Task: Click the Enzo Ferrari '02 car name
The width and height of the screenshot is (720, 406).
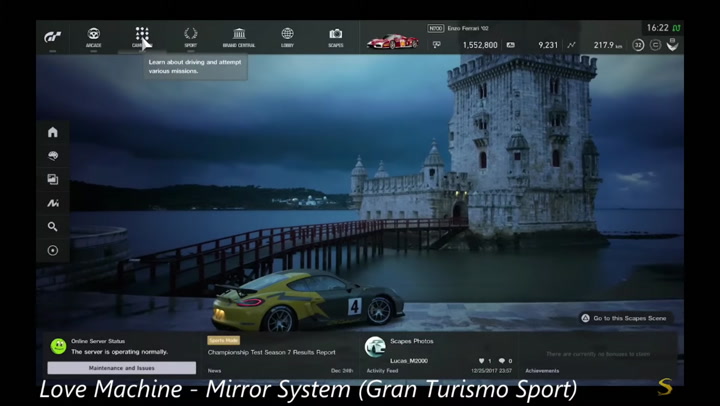Action: [468, 28]
